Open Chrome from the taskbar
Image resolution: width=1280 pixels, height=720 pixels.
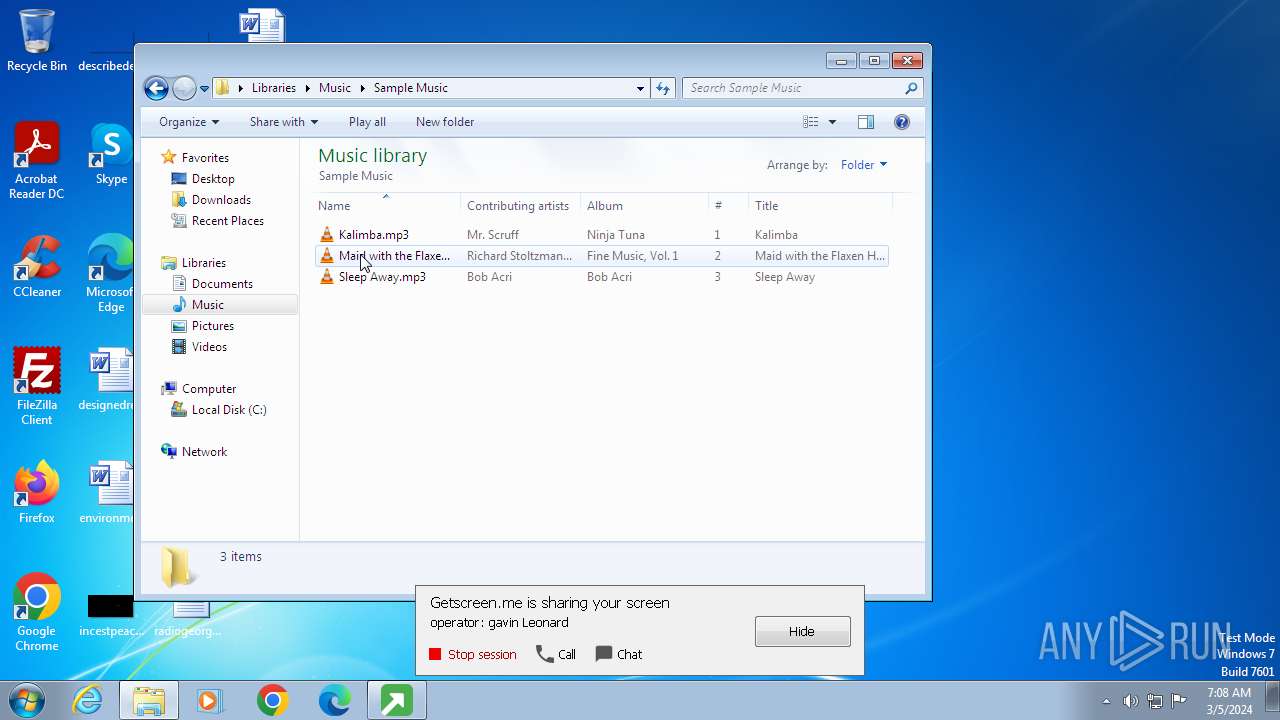[x=272, y=701]
